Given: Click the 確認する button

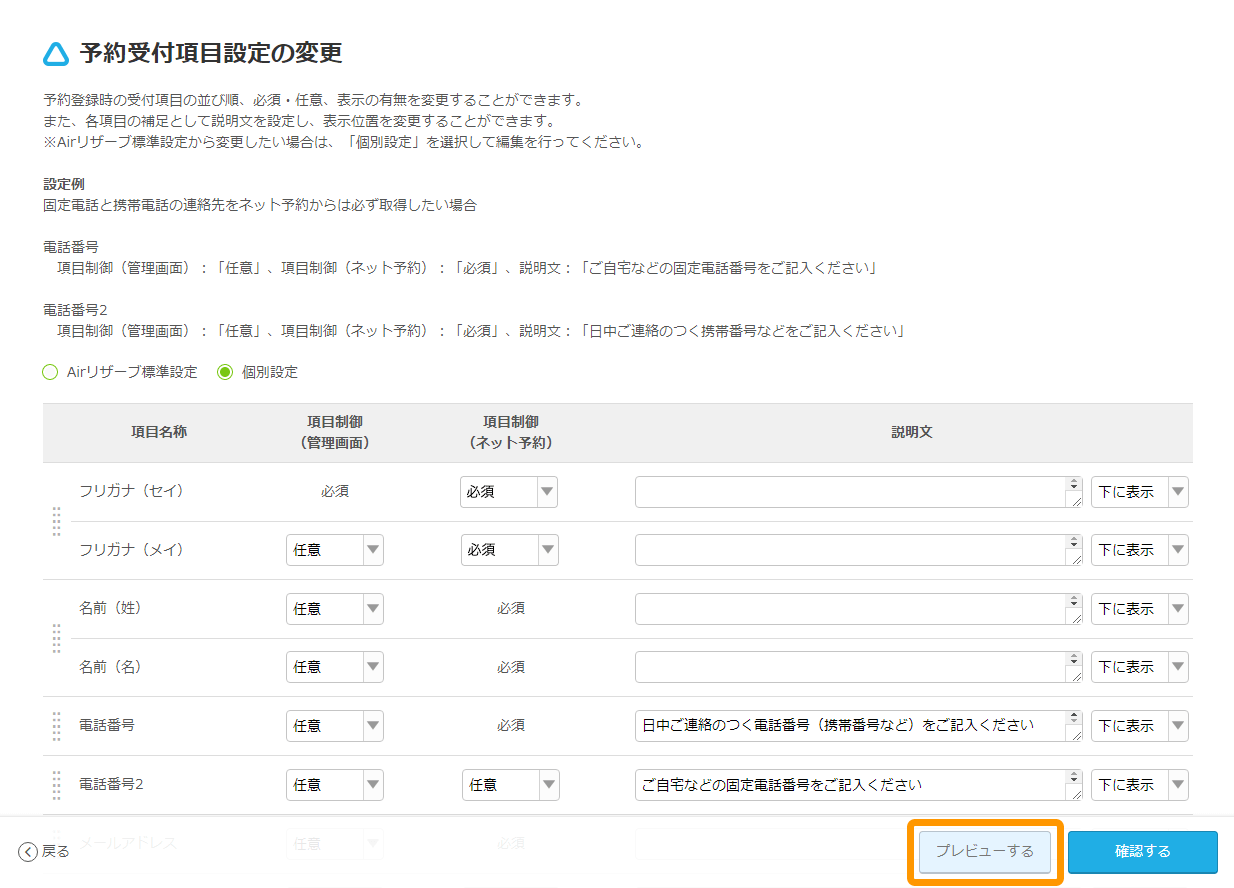Looking at the screenshot, I should tap(1143, 851).
